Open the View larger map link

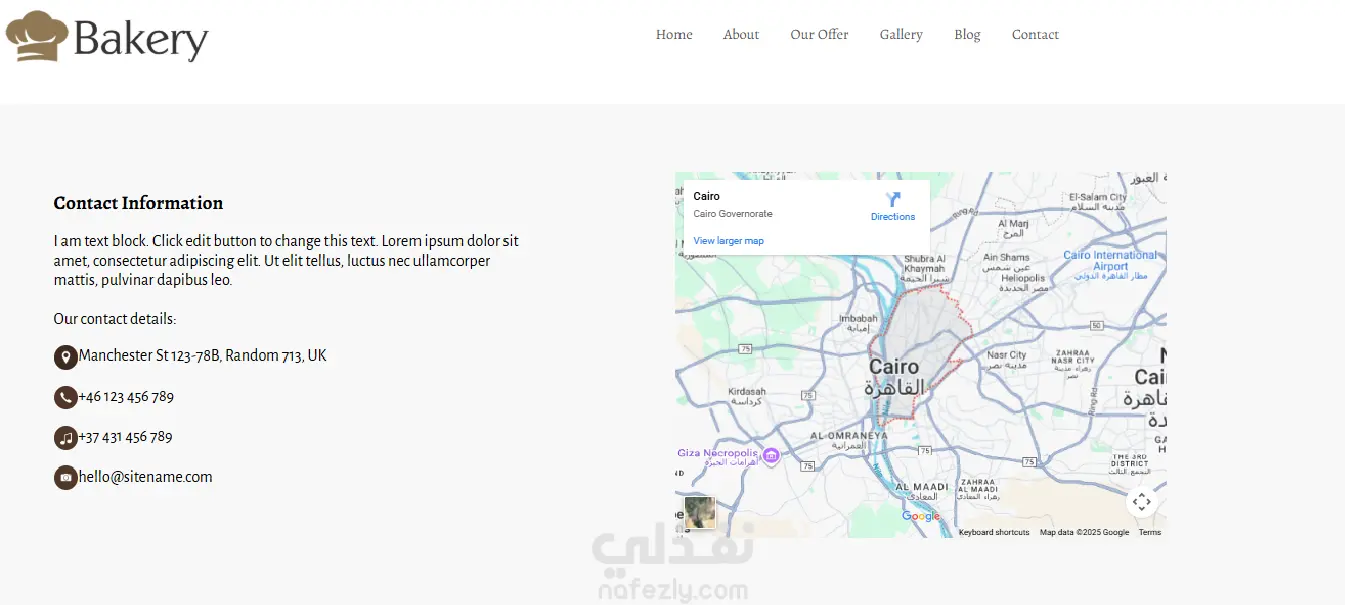coord(728,241)
